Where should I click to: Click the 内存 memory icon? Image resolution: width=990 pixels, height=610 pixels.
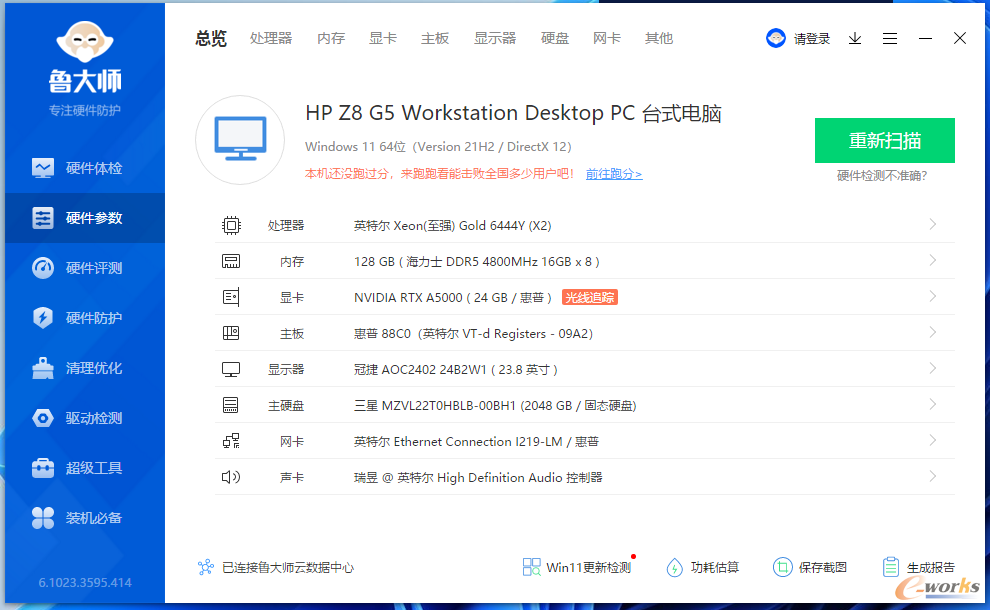pos(231,261)
